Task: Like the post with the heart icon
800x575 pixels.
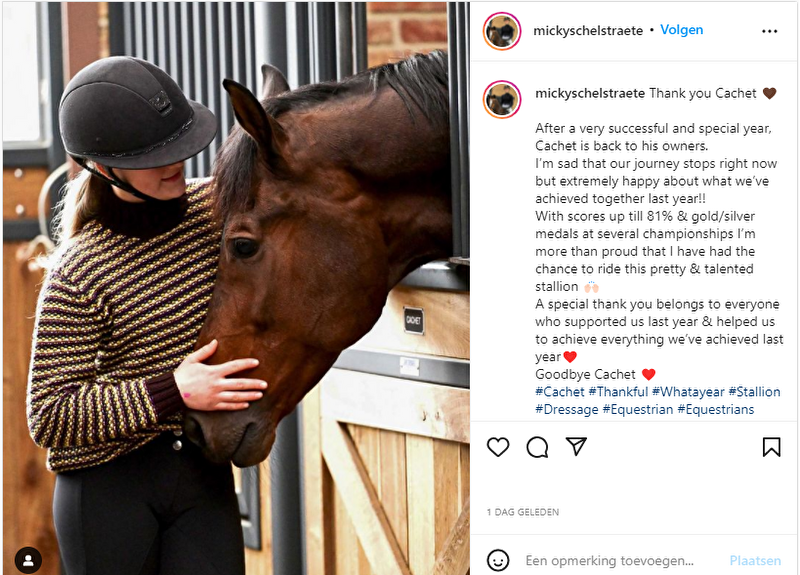Action: click(x=498, y=447)
